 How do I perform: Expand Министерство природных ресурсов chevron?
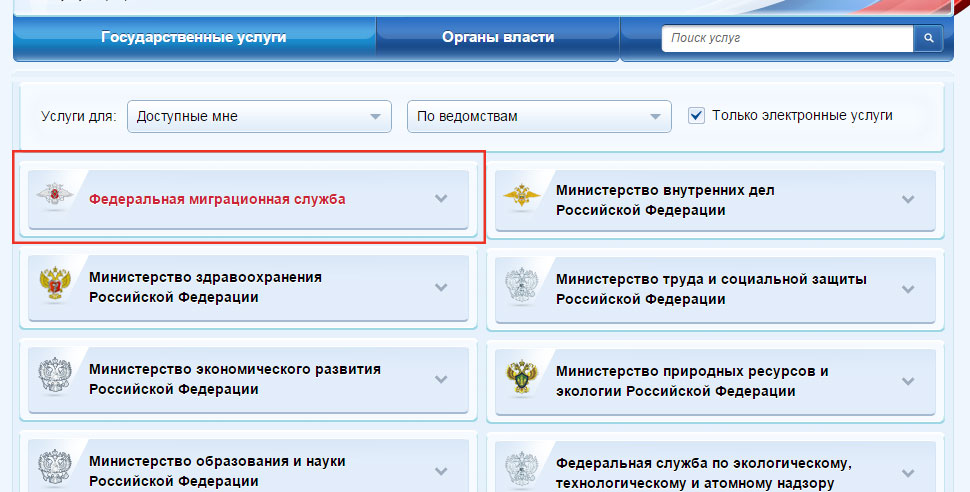[908, 381]
